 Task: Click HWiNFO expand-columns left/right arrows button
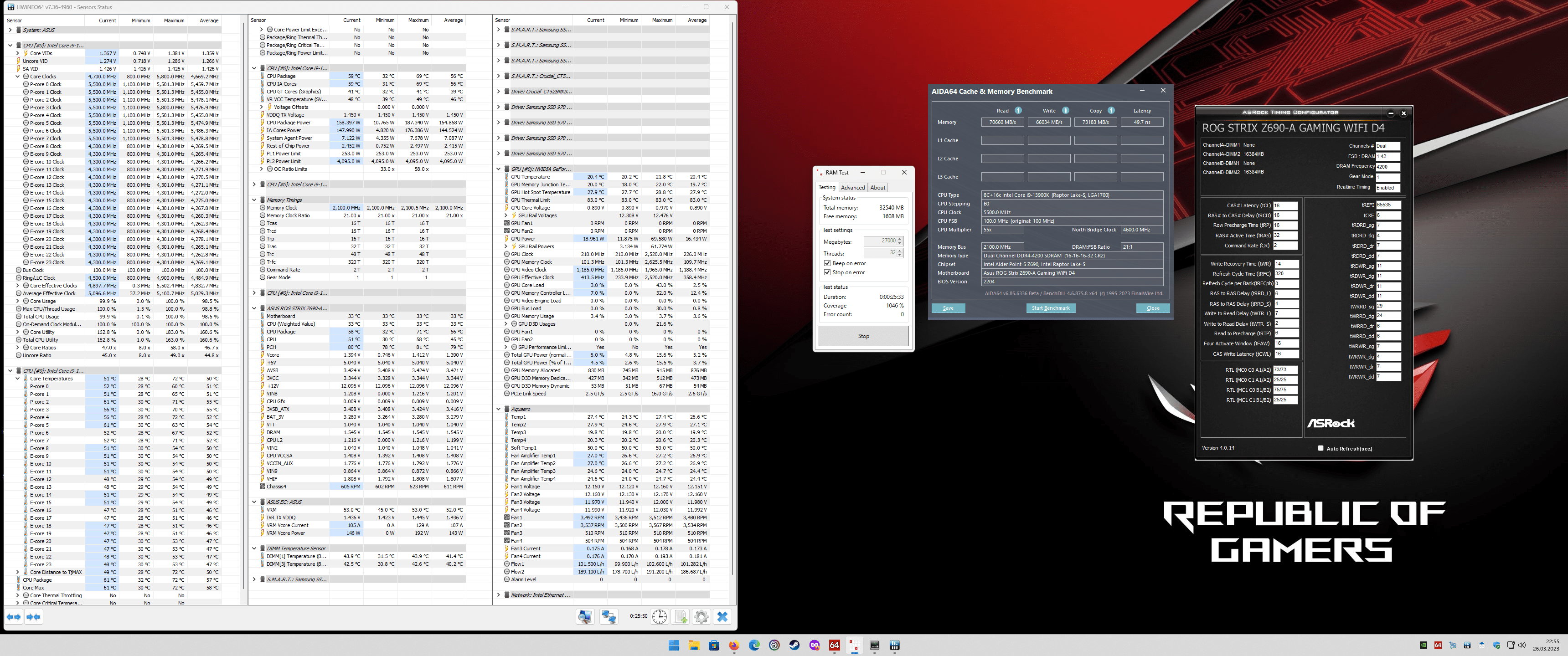coord(13,616)
